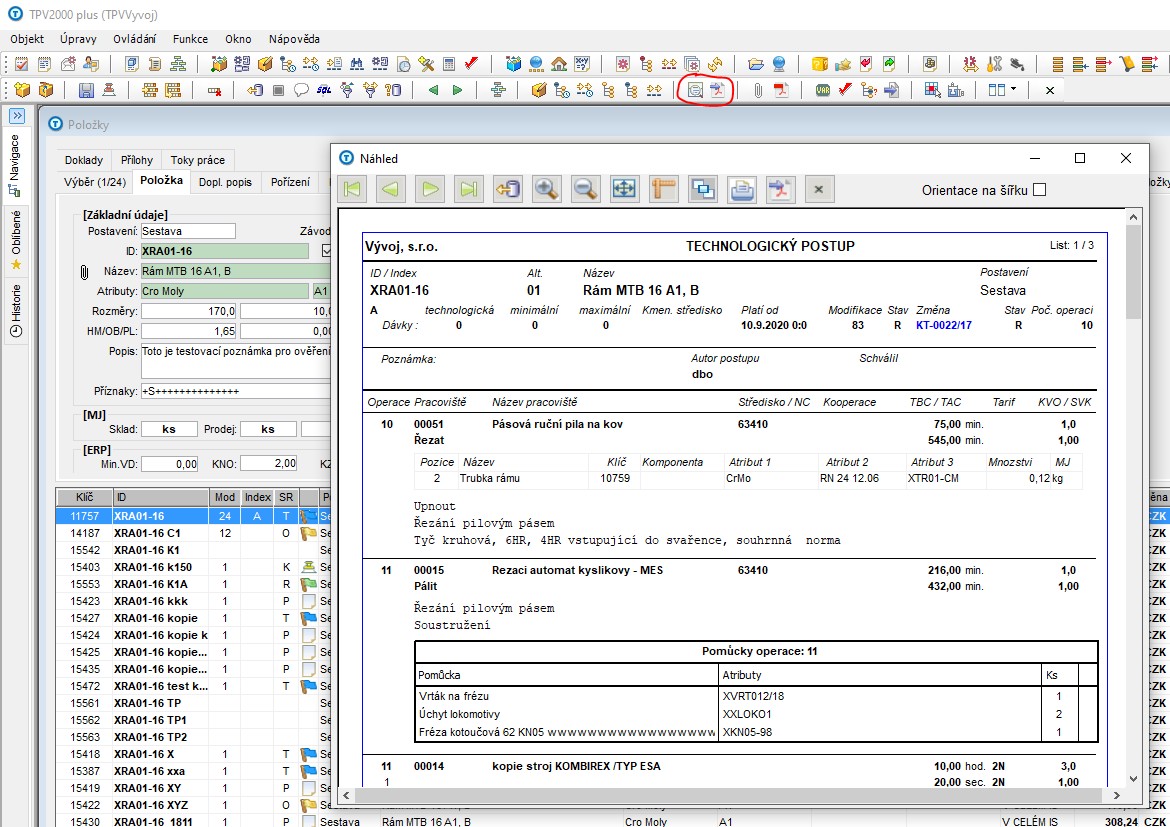This screenshot has height=827, width=1170.
Task: Click the save floppy disk icon
Action: pos(86,90)
